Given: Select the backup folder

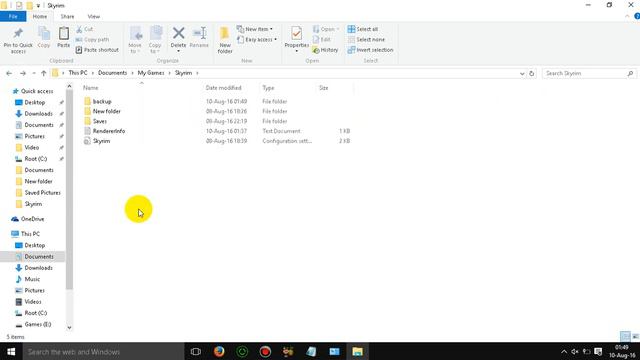Looking at the screenshot, I should pos(102,101).
